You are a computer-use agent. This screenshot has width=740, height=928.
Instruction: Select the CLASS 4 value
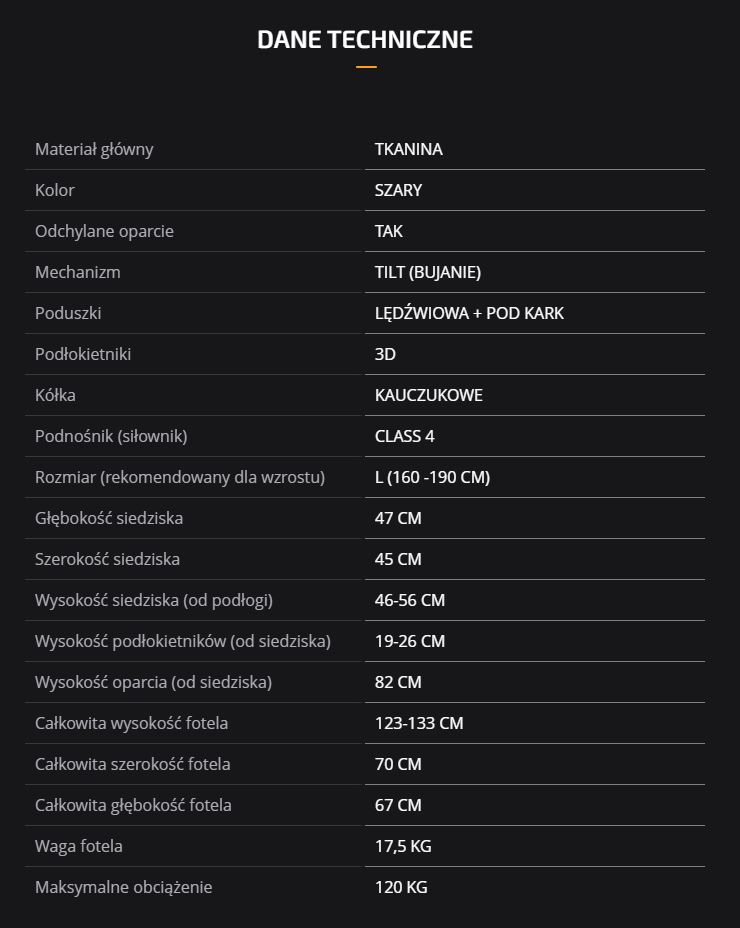click(404, 436)
